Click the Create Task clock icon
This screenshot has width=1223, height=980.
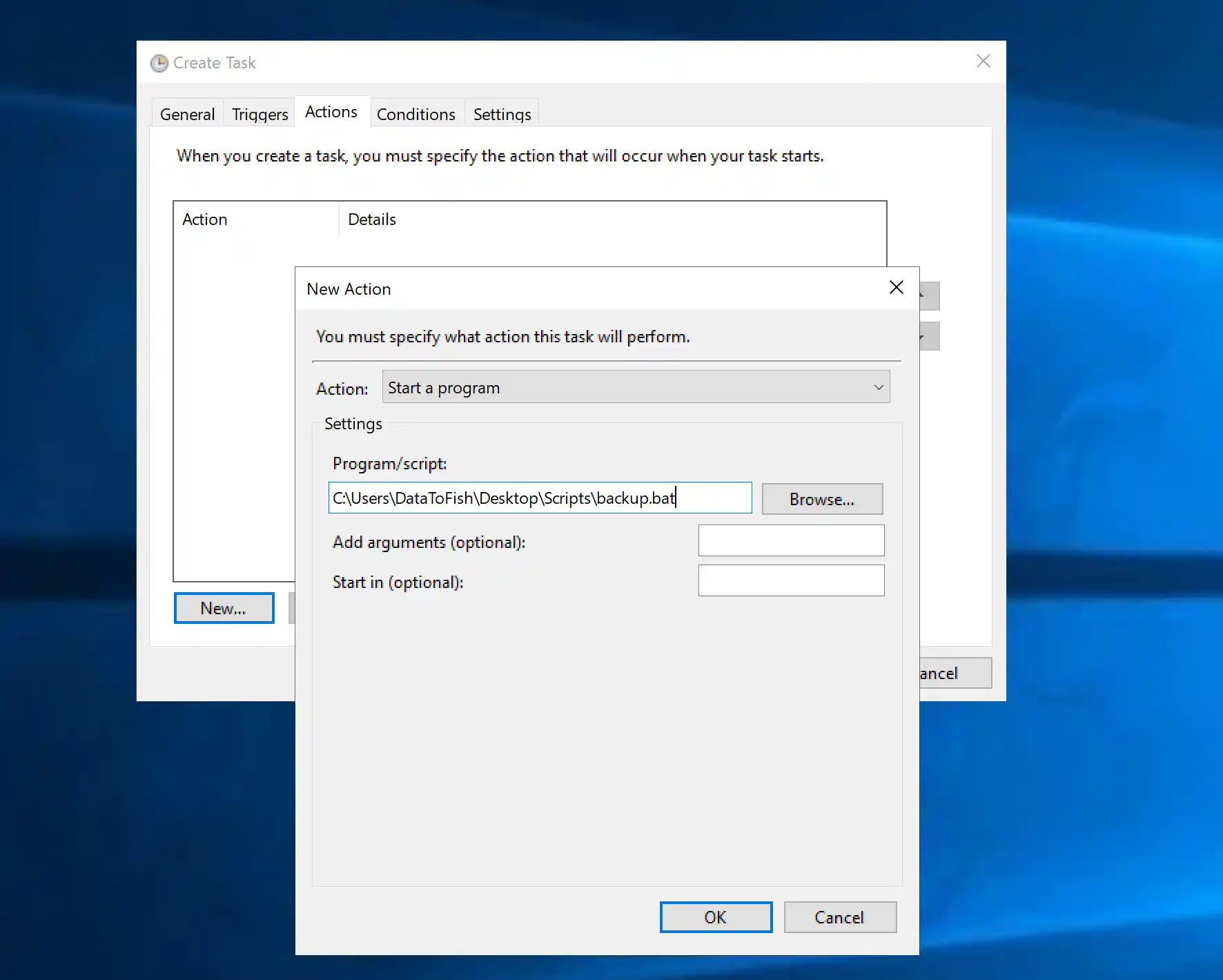point(159,63)
